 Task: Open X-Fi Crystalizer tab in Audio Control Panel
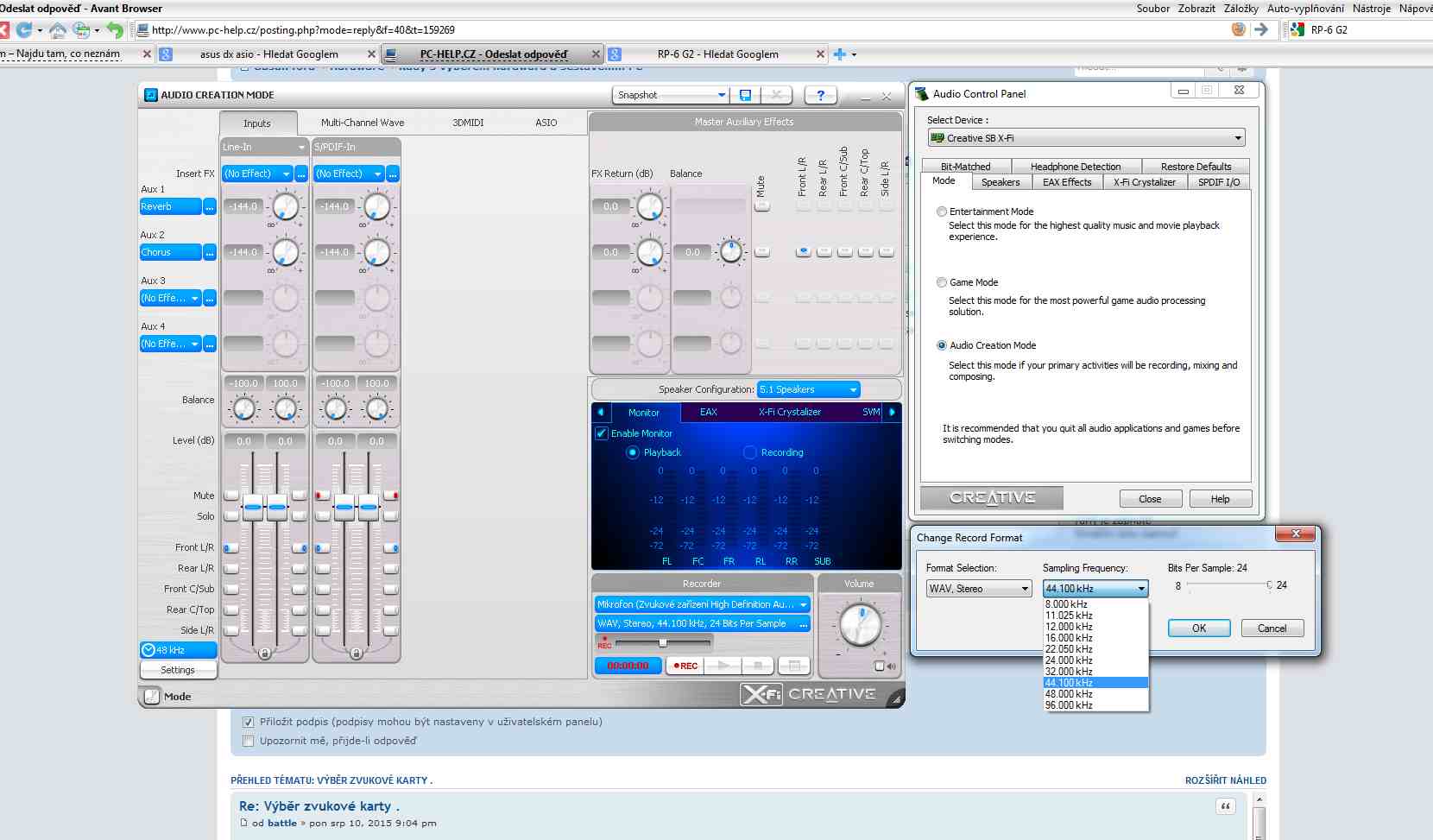pyautogui.click(x=1145, y=182)
